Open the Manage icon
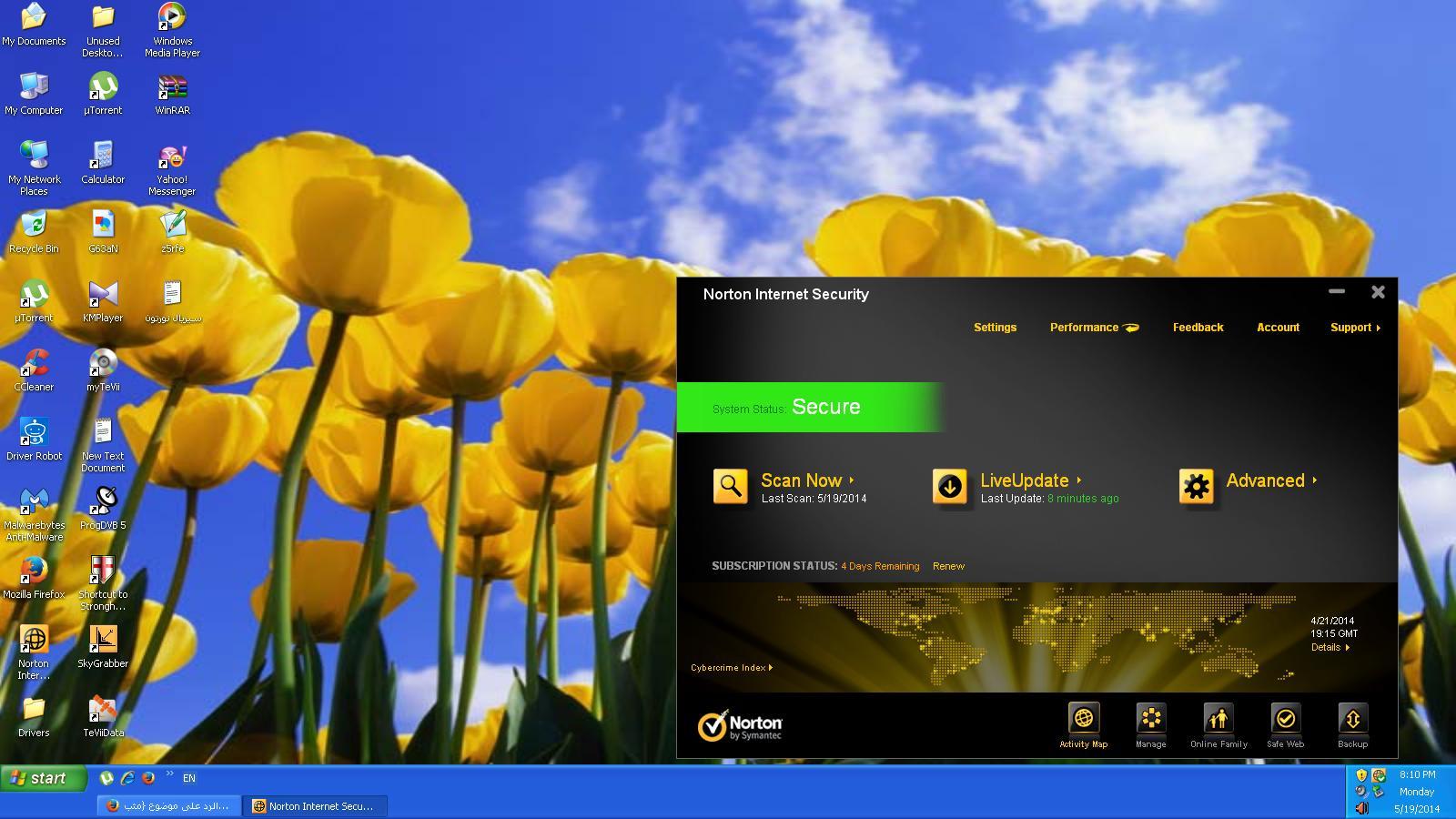Image resolution: width=1456 pixels, height=819 pixels. point(1150,719)
